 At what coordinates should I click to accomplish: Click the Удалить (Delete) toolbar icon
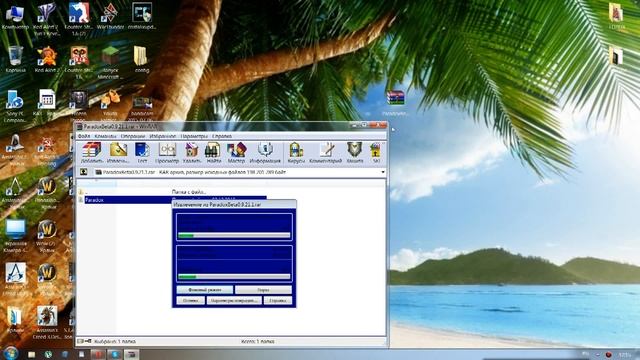(x=191, y=153)
